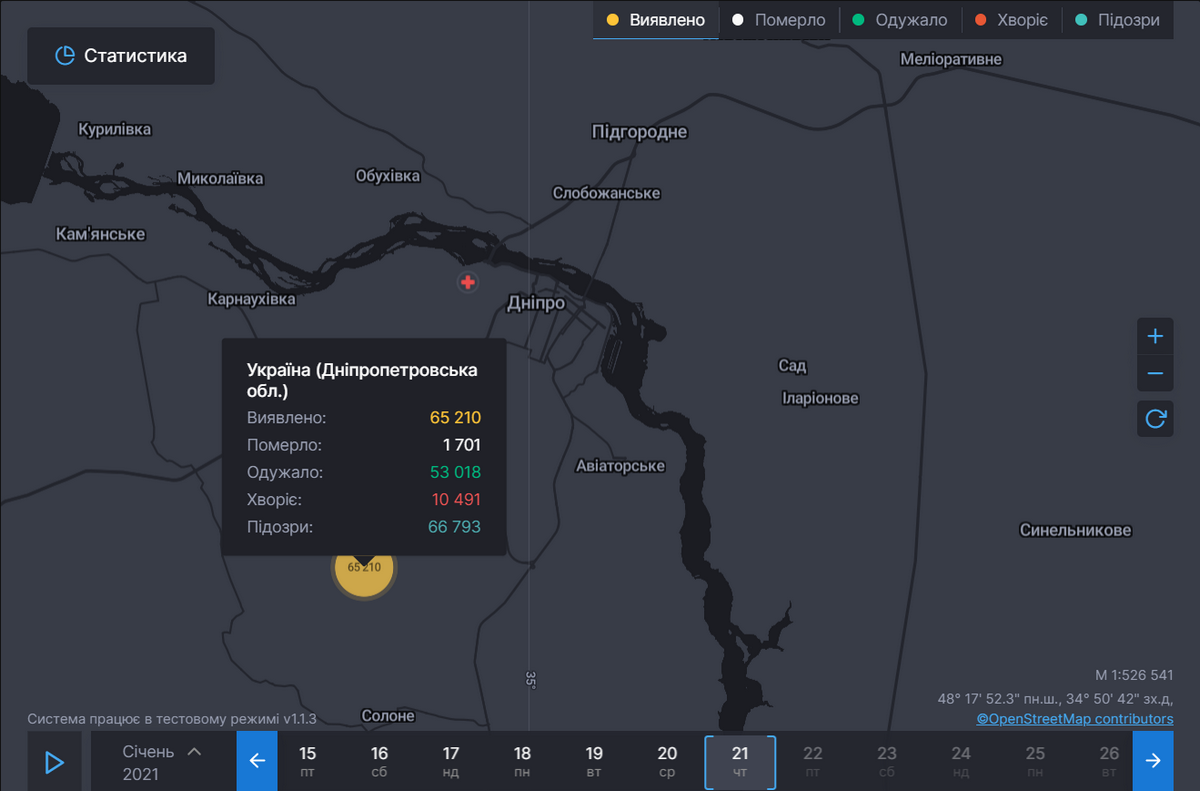Open the OpenStreetMap contributors link
This screenshot has height=791, width=1200.
(1075, 719)
